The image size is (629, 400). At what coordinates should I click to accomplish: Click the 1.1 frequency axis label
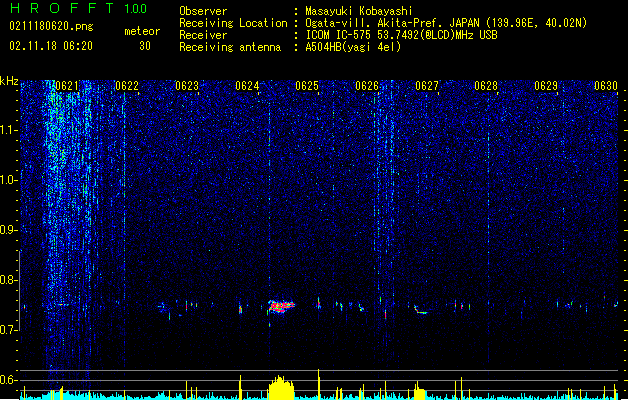(x=9, y=130)
